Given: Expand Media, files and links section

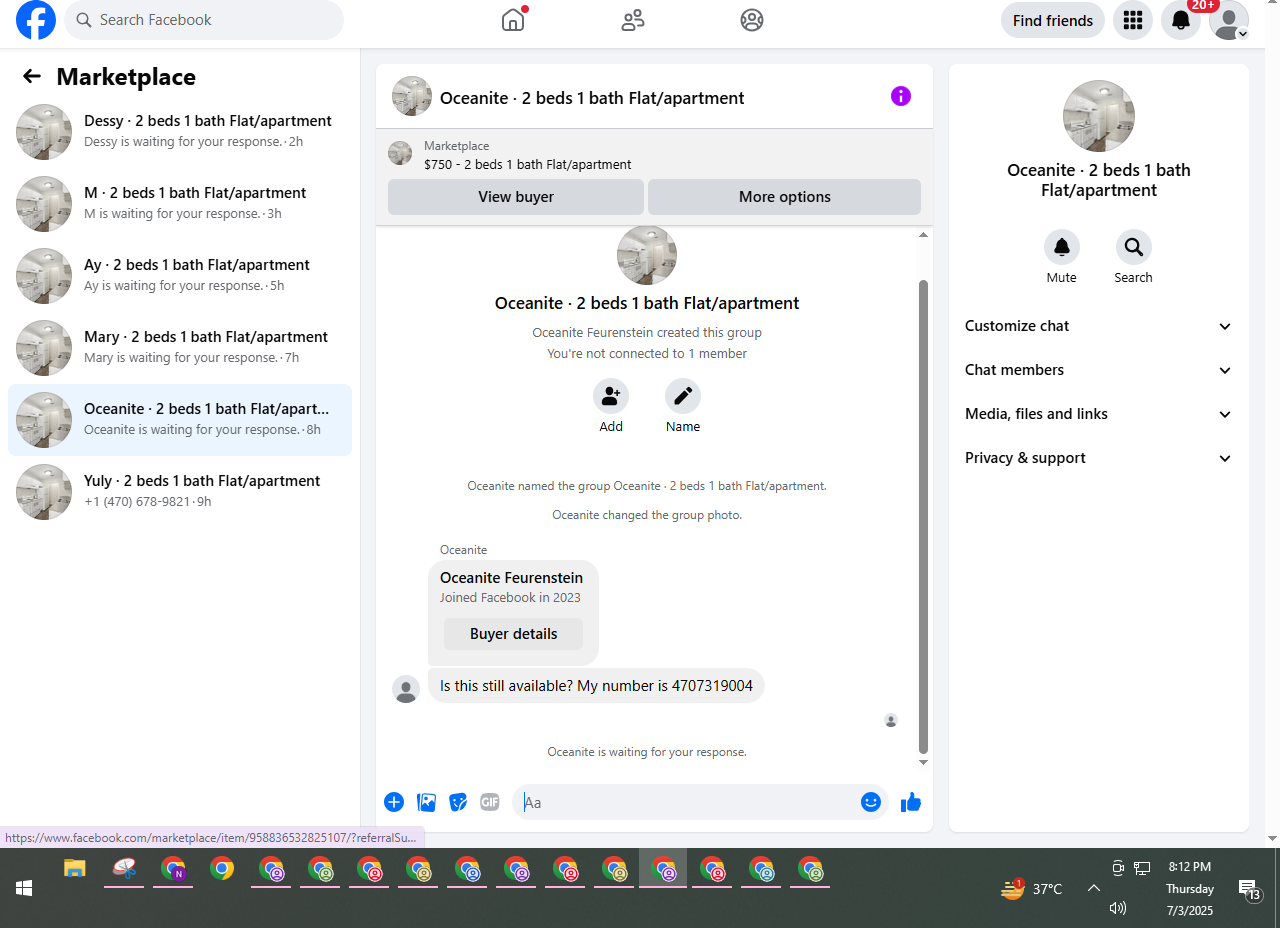Looking at the screenshot, I should tap(1099, 414).
